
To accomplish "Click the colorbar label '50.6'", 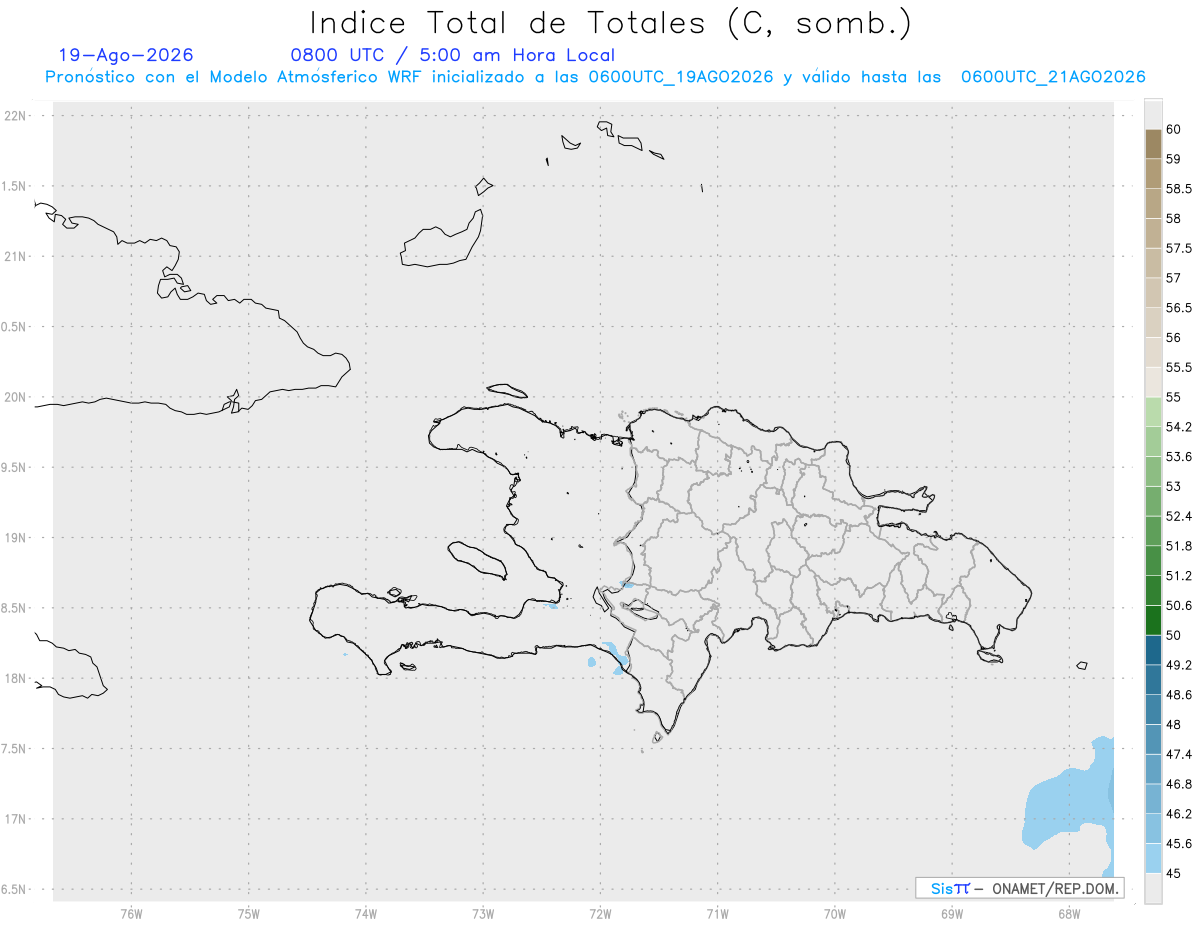I will [x=1178, y=606].
